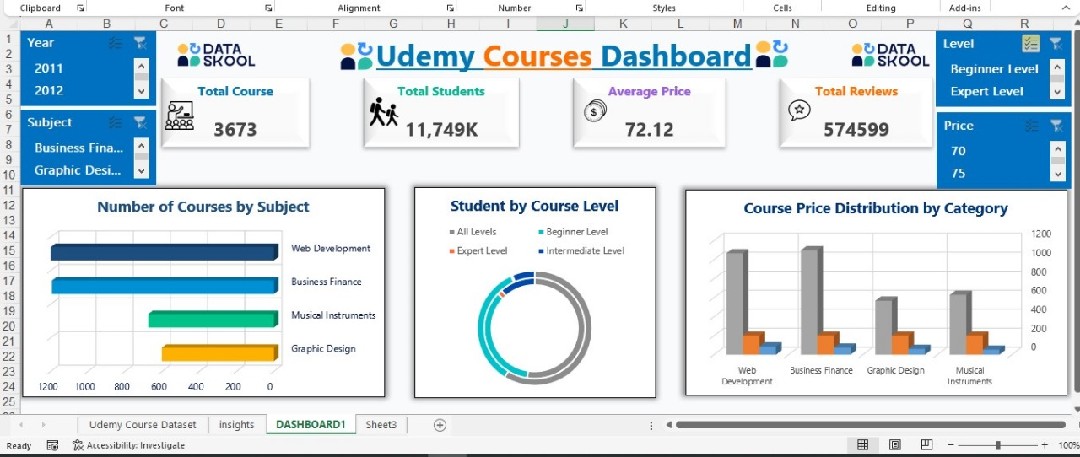This screenshot has width=1080, height=457.
Task: Select the star bubble icon on Total Reviews card
Action: click(x=800, y=110)
